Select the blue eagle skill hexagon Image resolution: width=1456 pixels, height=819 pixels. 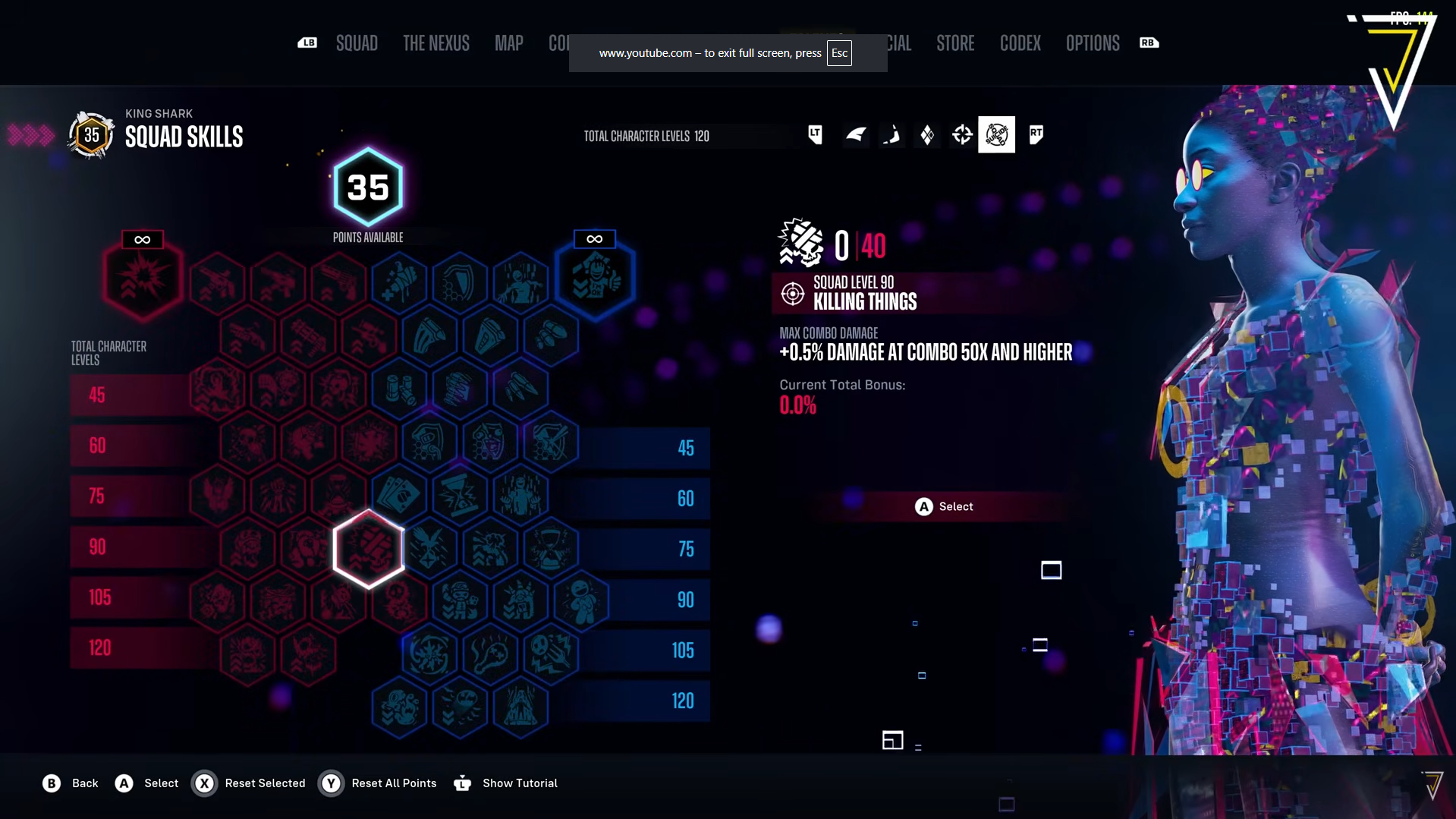coord(429,549)
